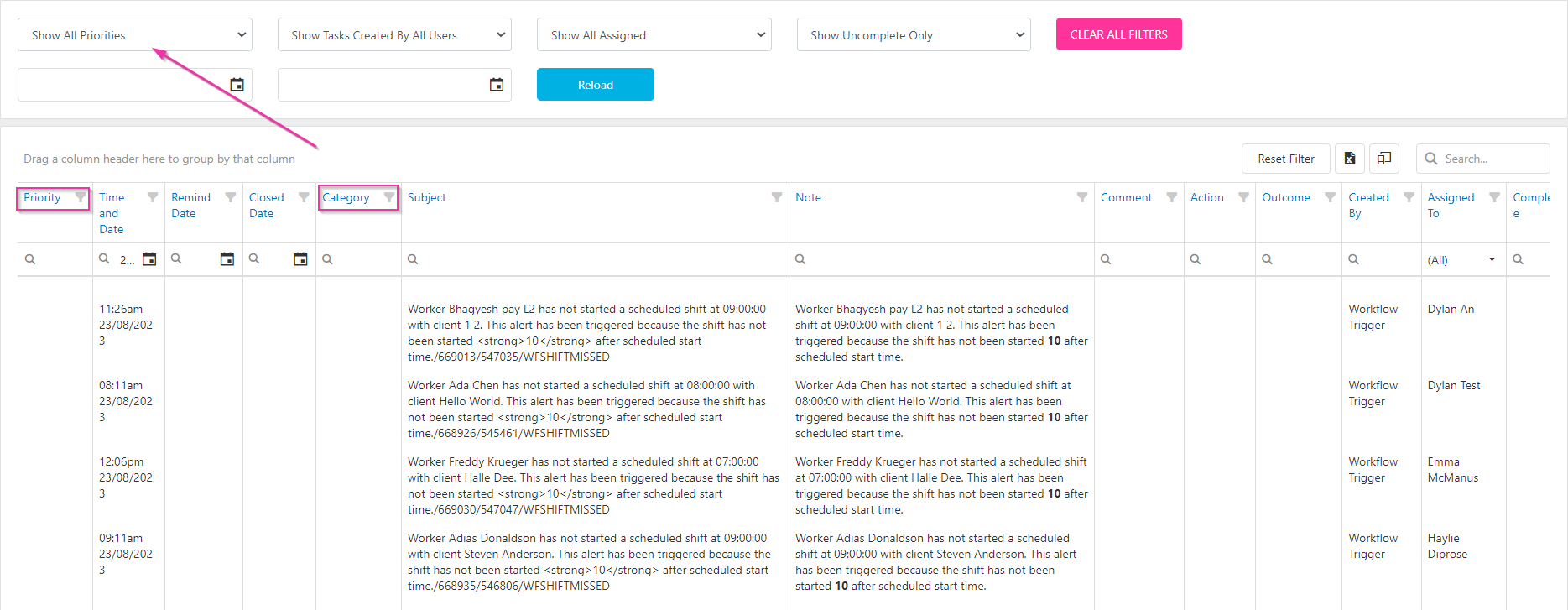Image resolution: width=1568 pixels, height=610 pixels.
Task: Select the Emma McManus assigned cell
Action: [x=1453, y=470]
